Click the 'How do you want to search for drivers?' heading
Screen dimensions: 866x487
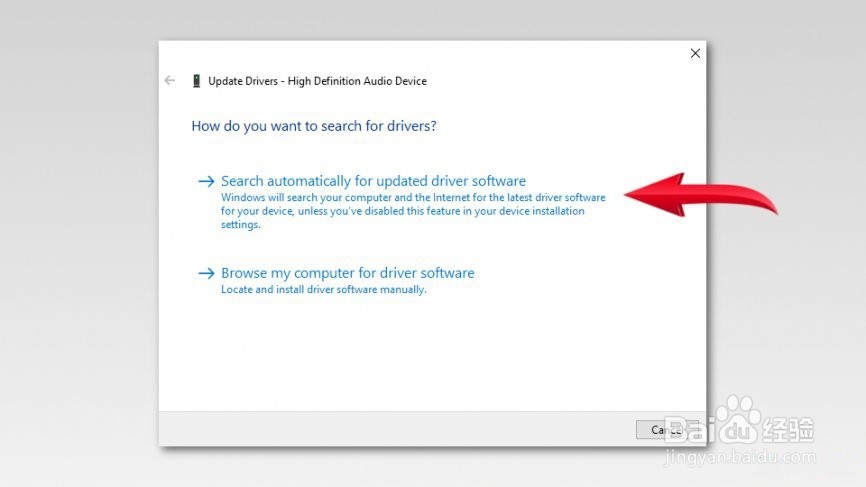pos(314,126)
